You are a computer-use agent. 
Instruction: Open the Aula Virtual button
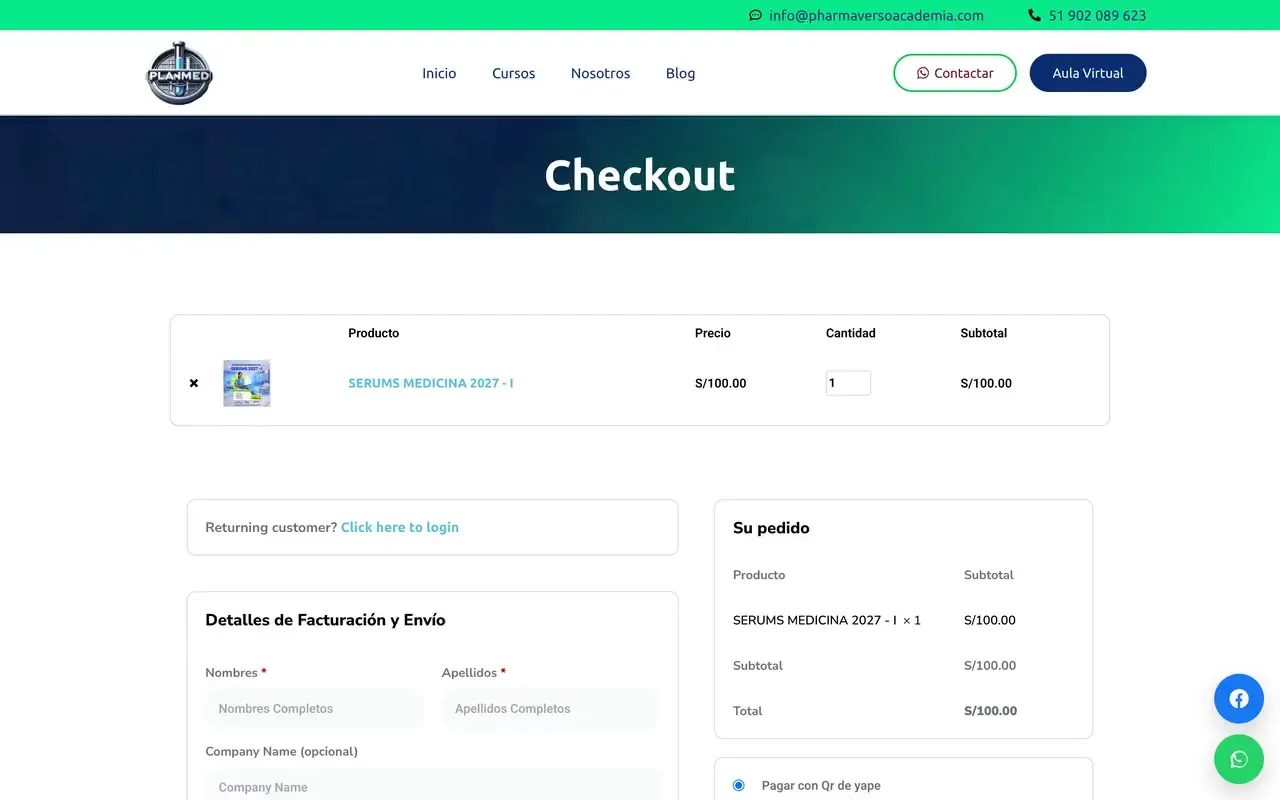(x=1088, y=73)
